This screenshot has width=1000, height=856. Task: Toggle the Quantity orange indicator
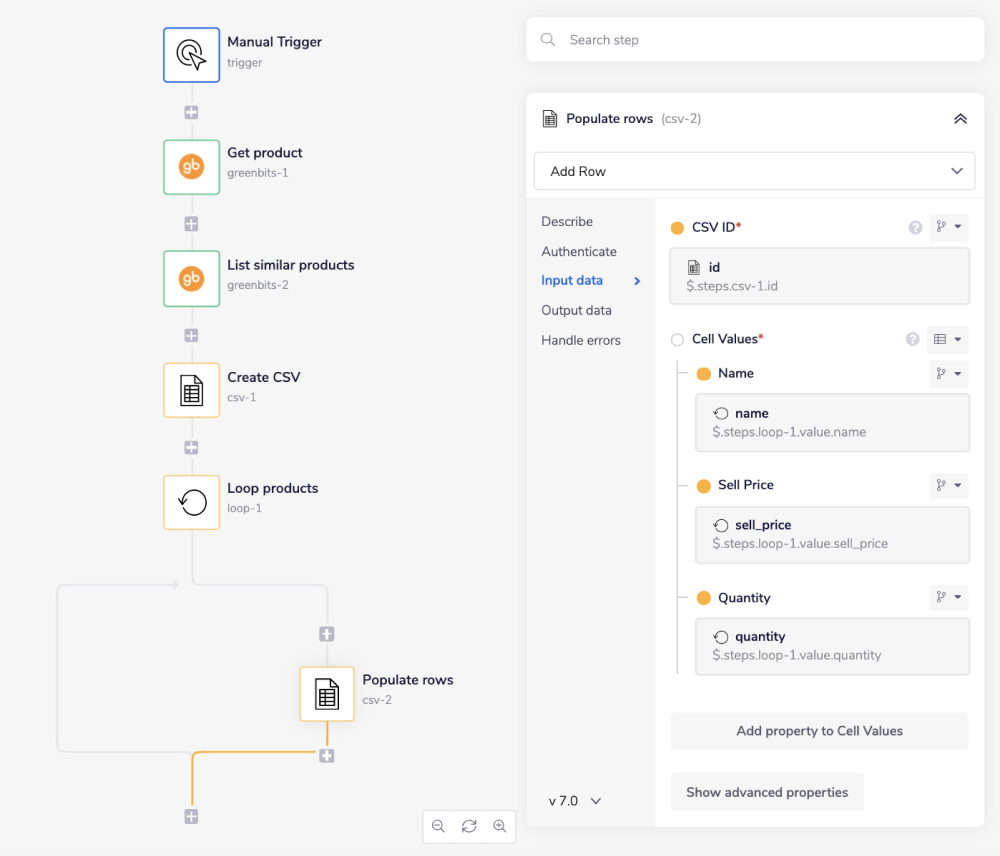pos(703,598)
